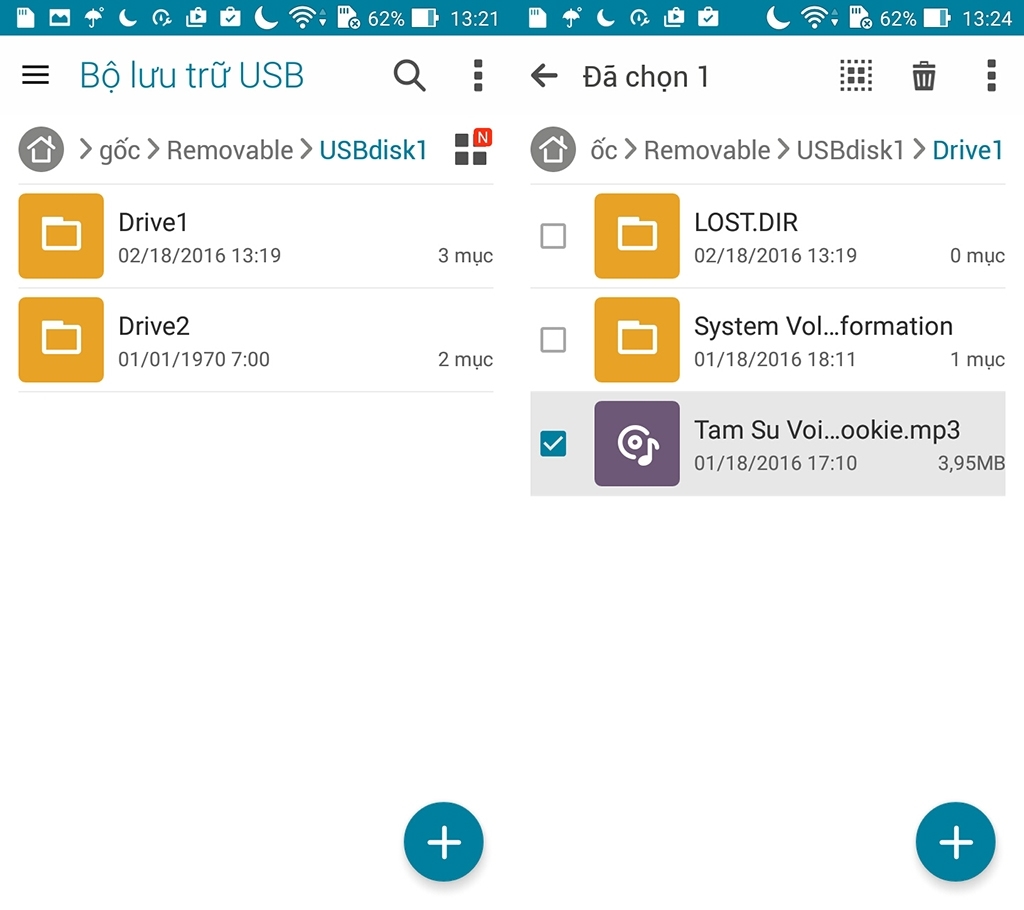Select USBdisk1 in the left breadcrumb

click(x=373, y=150)
